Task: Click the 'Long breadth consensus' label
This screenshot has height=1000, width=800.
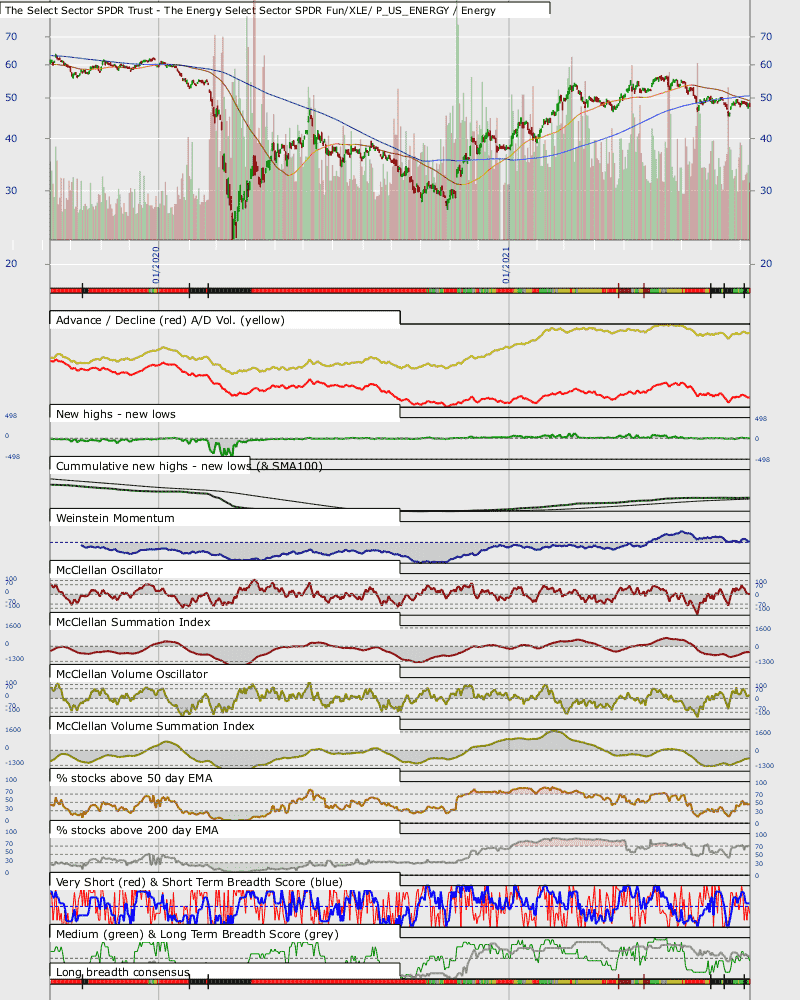Action: (x=122, y=972)
